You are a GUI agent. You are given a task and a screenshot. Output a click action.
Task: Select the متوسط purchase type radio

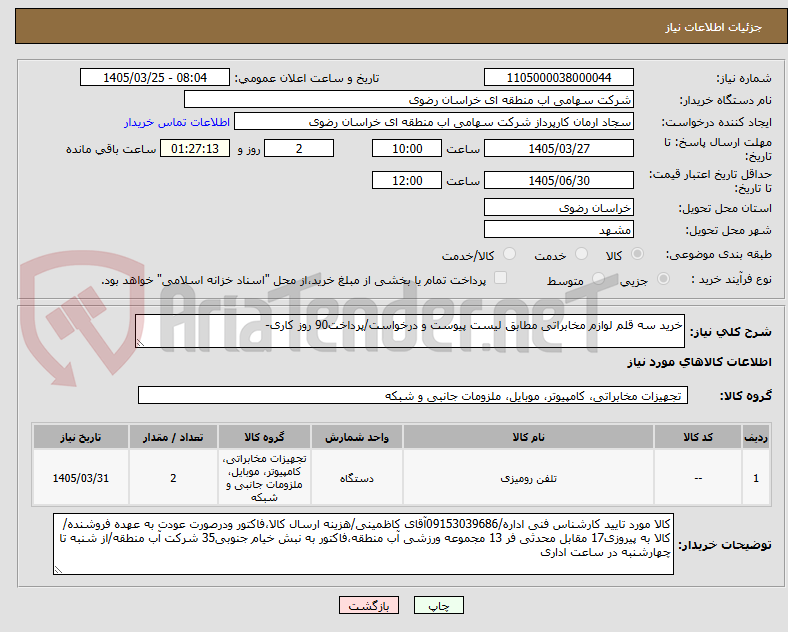click(x=598, y=279)
